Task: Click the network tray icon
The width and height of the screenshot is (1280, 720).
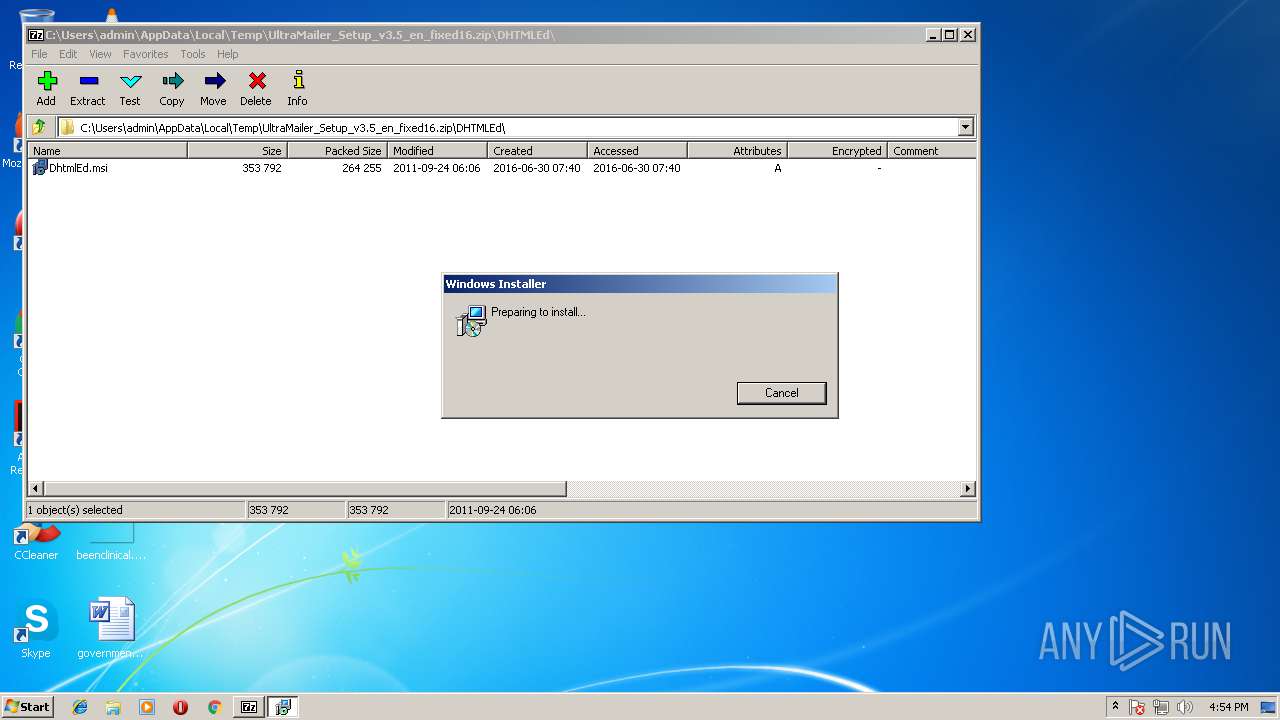Action: pyautogui.click(x=1161, y=707)
